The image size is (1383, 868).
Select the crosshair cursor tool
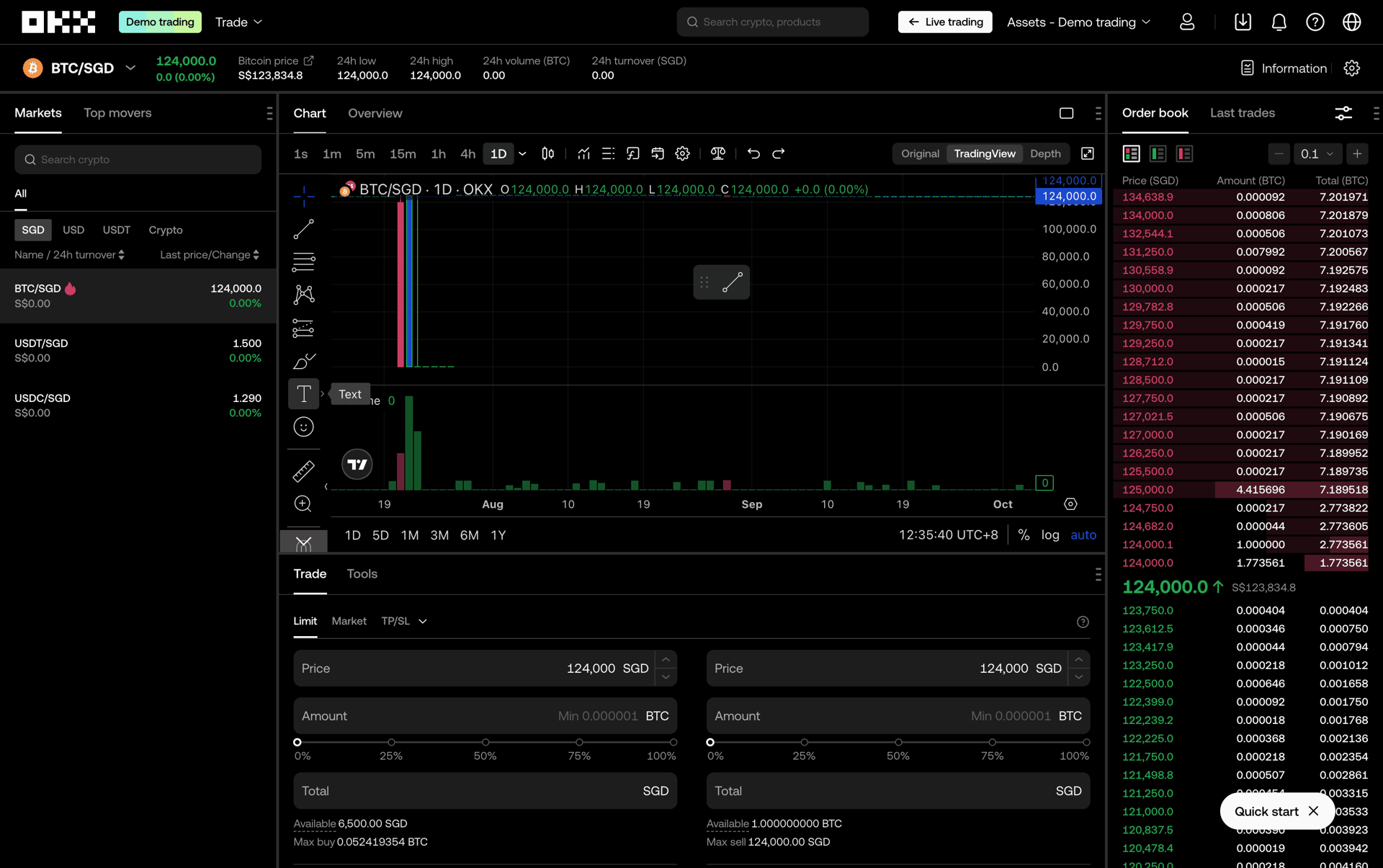(x=303, y=195)
